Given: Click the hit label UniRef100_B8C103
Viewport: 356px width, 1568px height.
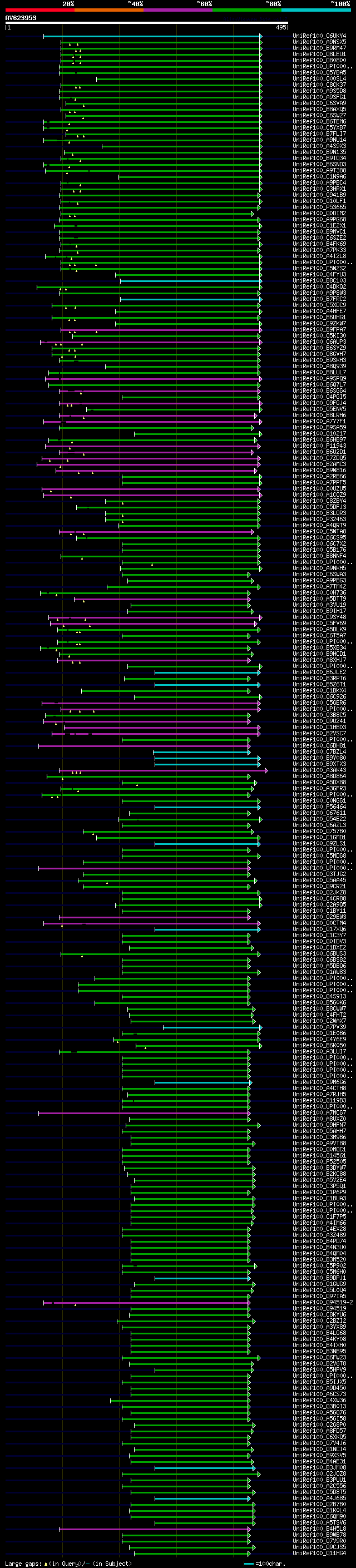Looking at the screenshot, I should (319, 280).
